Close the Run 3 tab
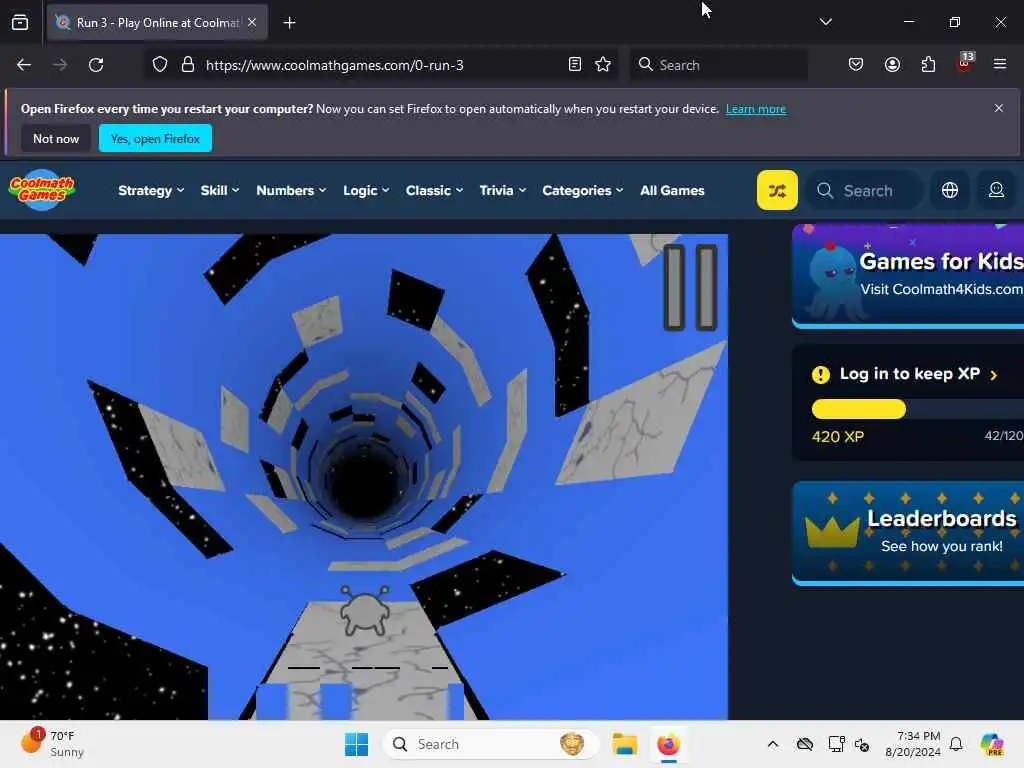 tap(252, 22)
